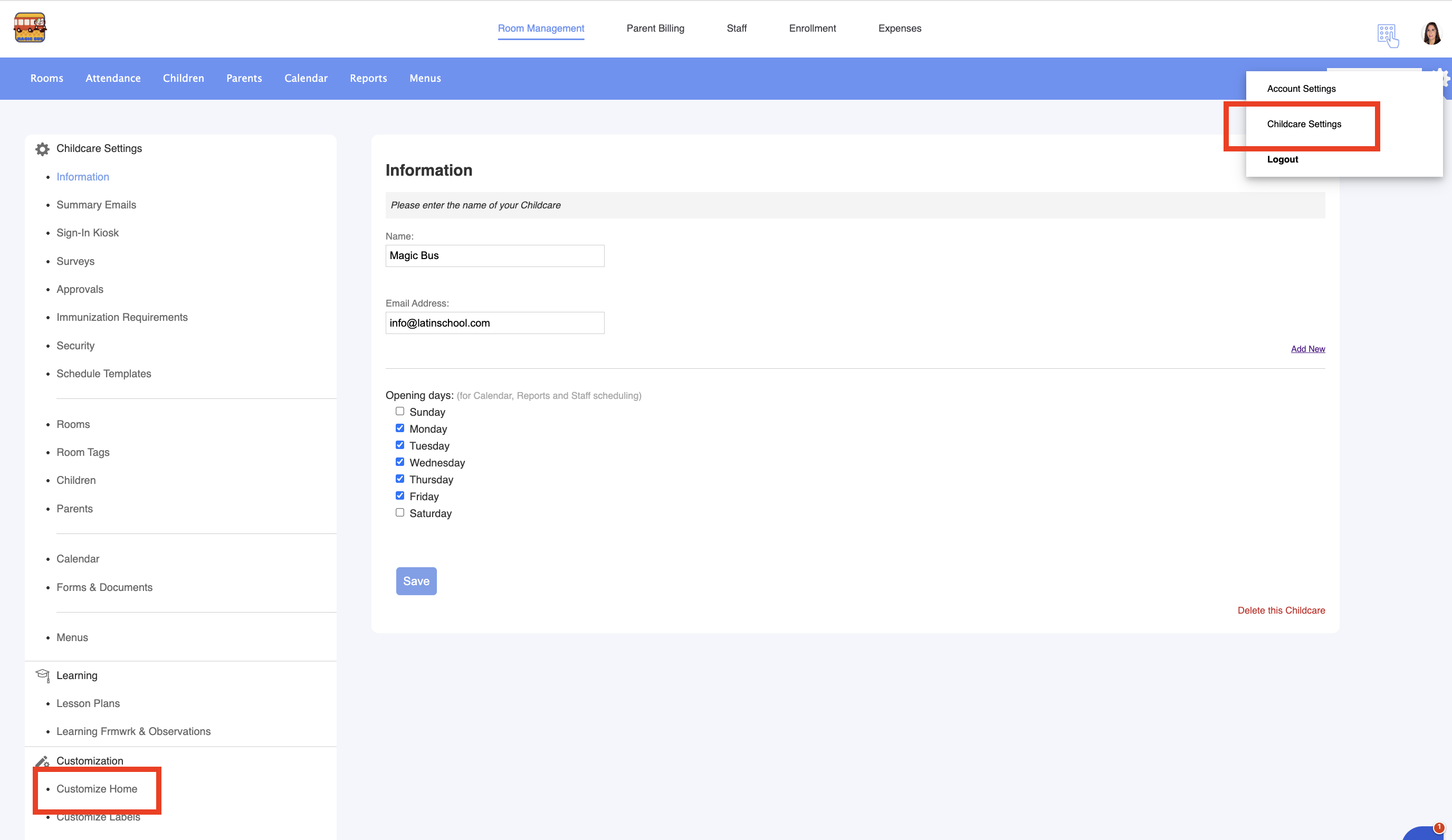Open Immunization Requirements in the sidebar

[x=121, y=318]
